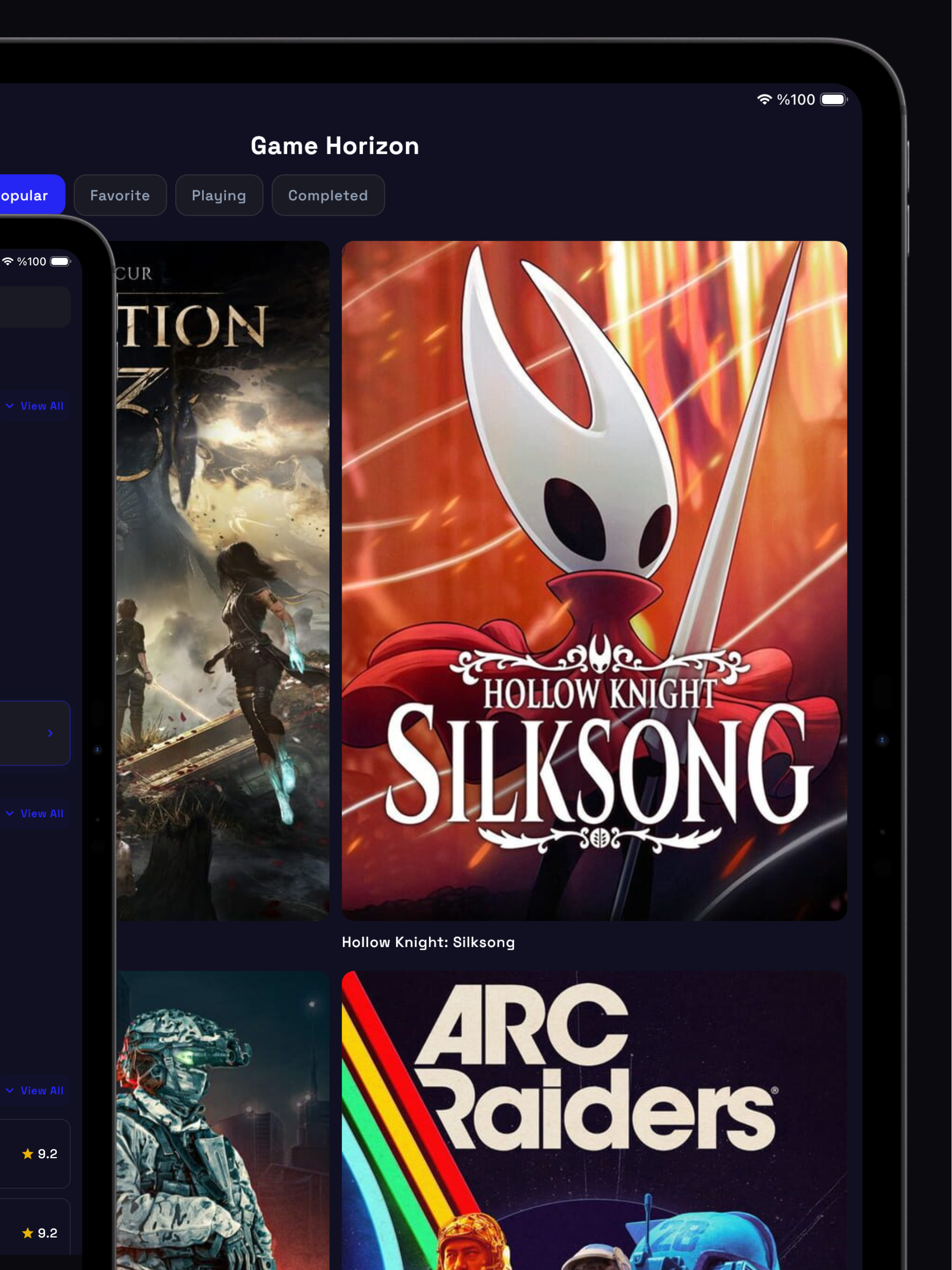The image size is (952, 1270).
Task: Click the phone battery icon
Action: [x=60, y=261]
